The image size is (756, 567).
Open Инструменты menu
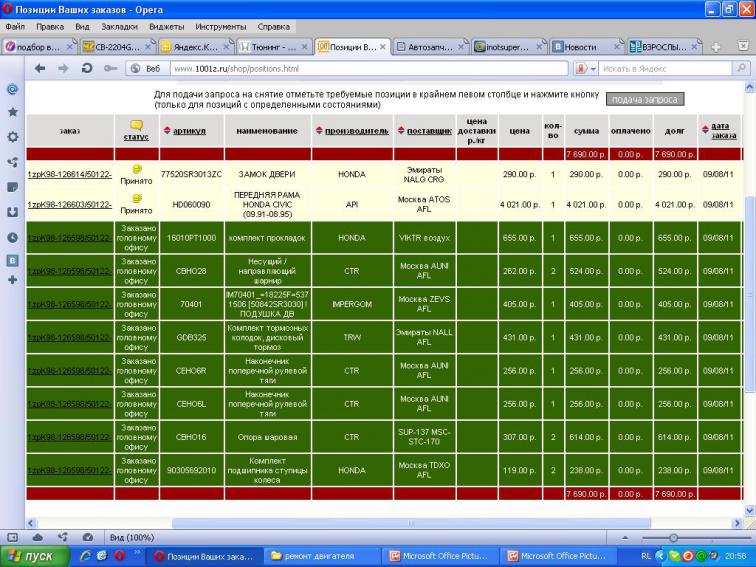coord(221,27)
